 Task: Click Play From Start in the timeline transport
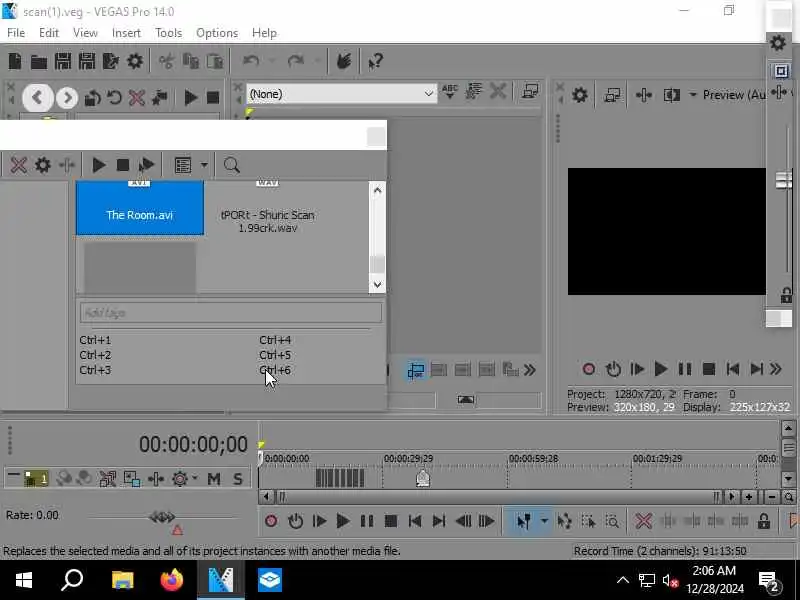click(319, 521)
